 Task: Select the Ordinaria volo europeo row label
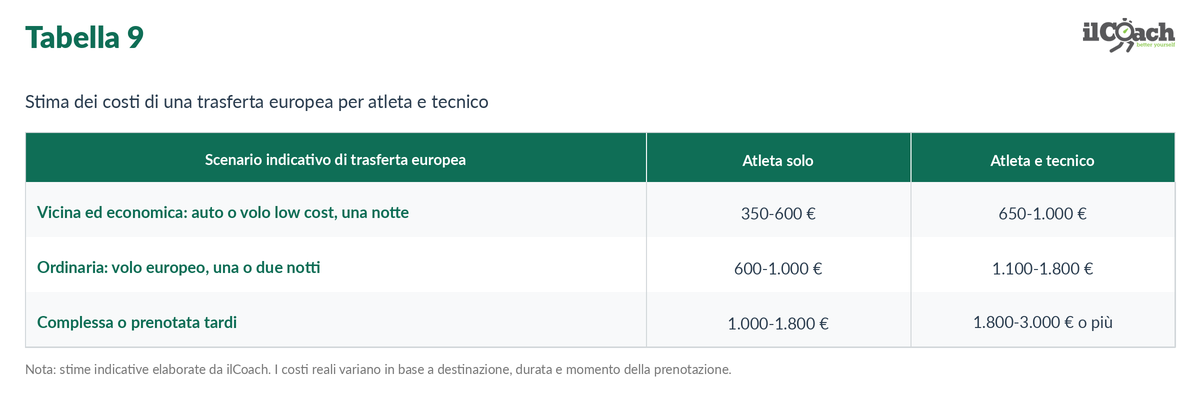click(179, 268)
